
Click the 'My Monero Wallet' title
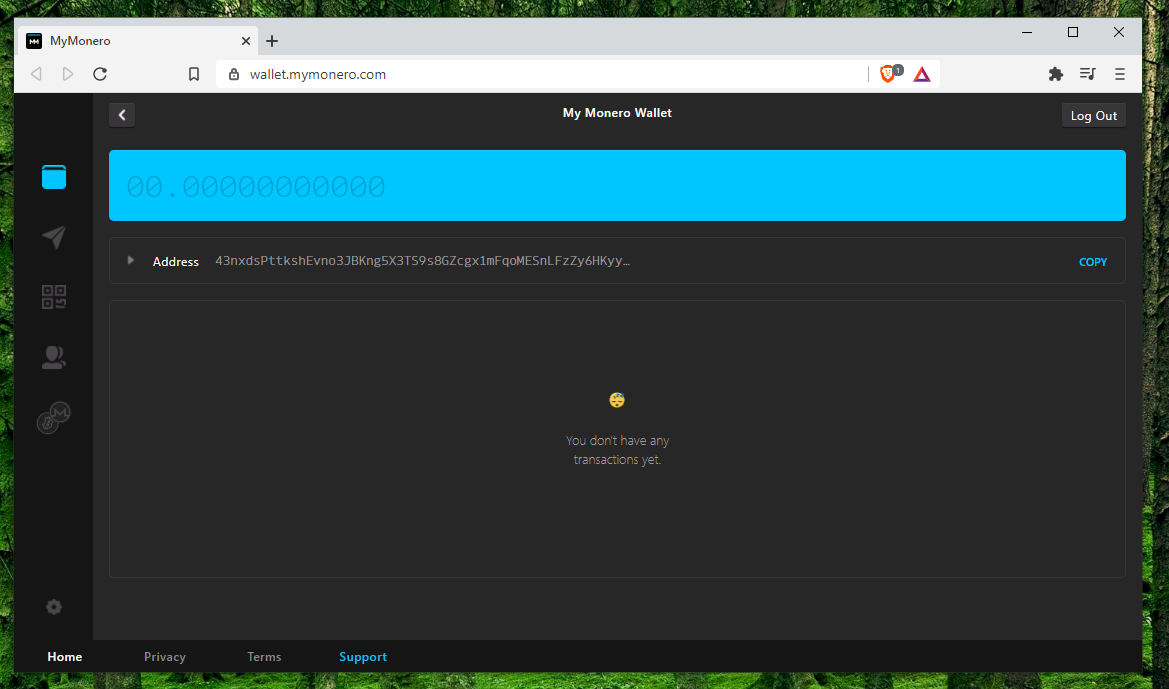coord(617,113)
